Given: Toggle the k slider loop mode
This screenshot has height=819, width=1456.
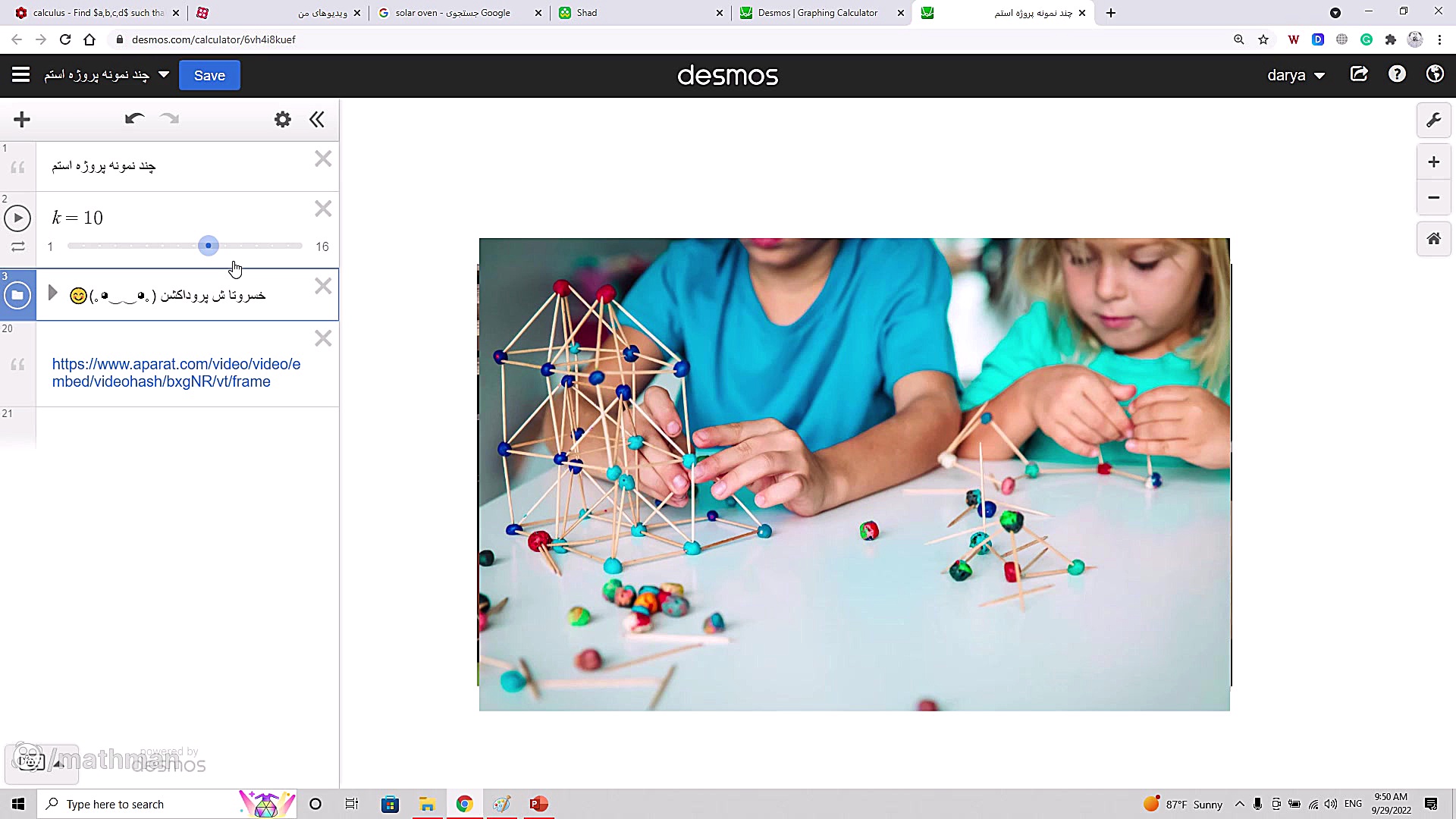Looking at the screenshot, I should pyautogui.click(x=17, y=246).
